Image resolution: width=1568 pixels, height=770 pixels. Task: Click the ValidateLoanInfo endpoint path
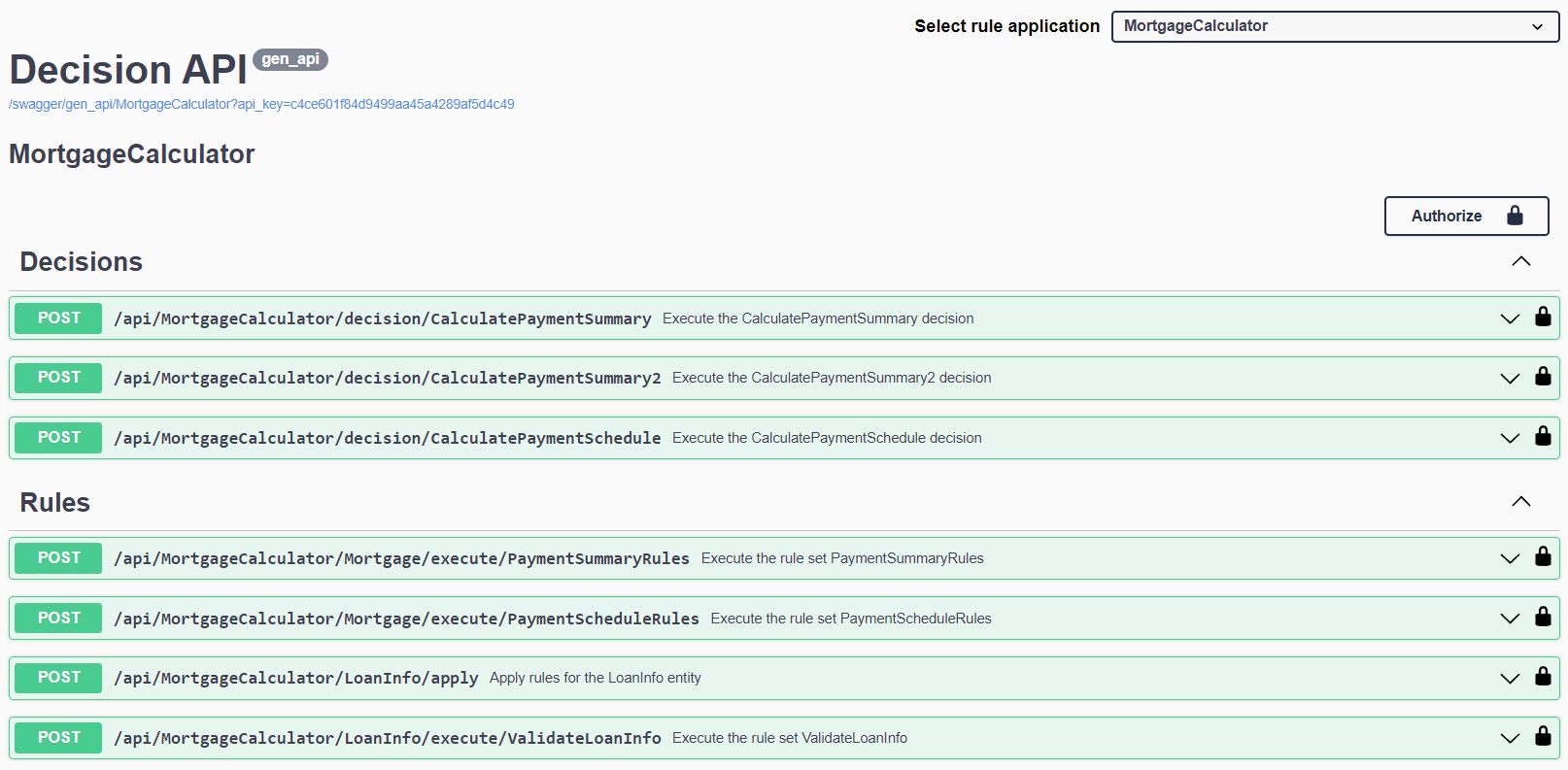[387, 738]
